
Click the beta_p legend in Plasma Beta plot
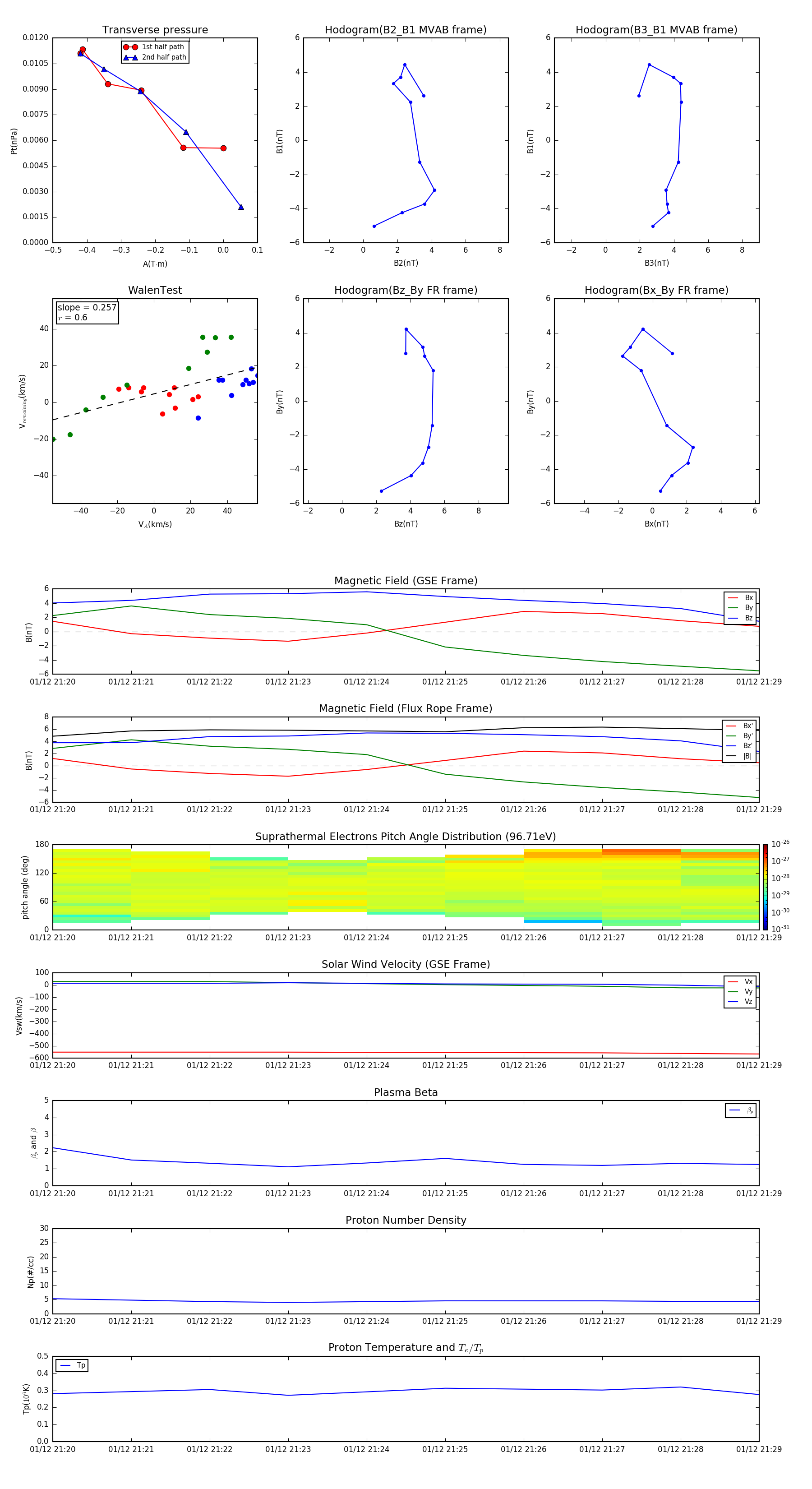pos(740,1110)
